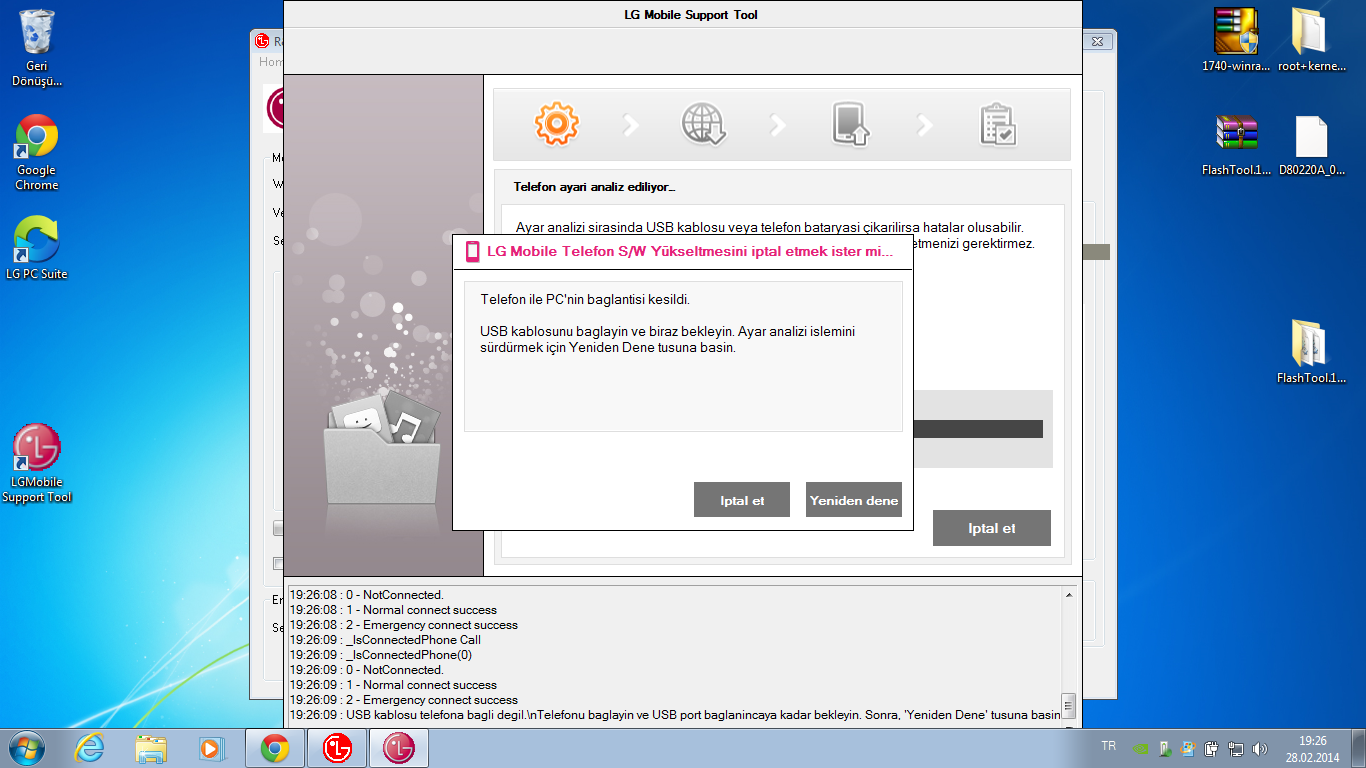Launch Internet Explorer from taskbar
This screenshot has height=768, width=1366.
(89, 748)
